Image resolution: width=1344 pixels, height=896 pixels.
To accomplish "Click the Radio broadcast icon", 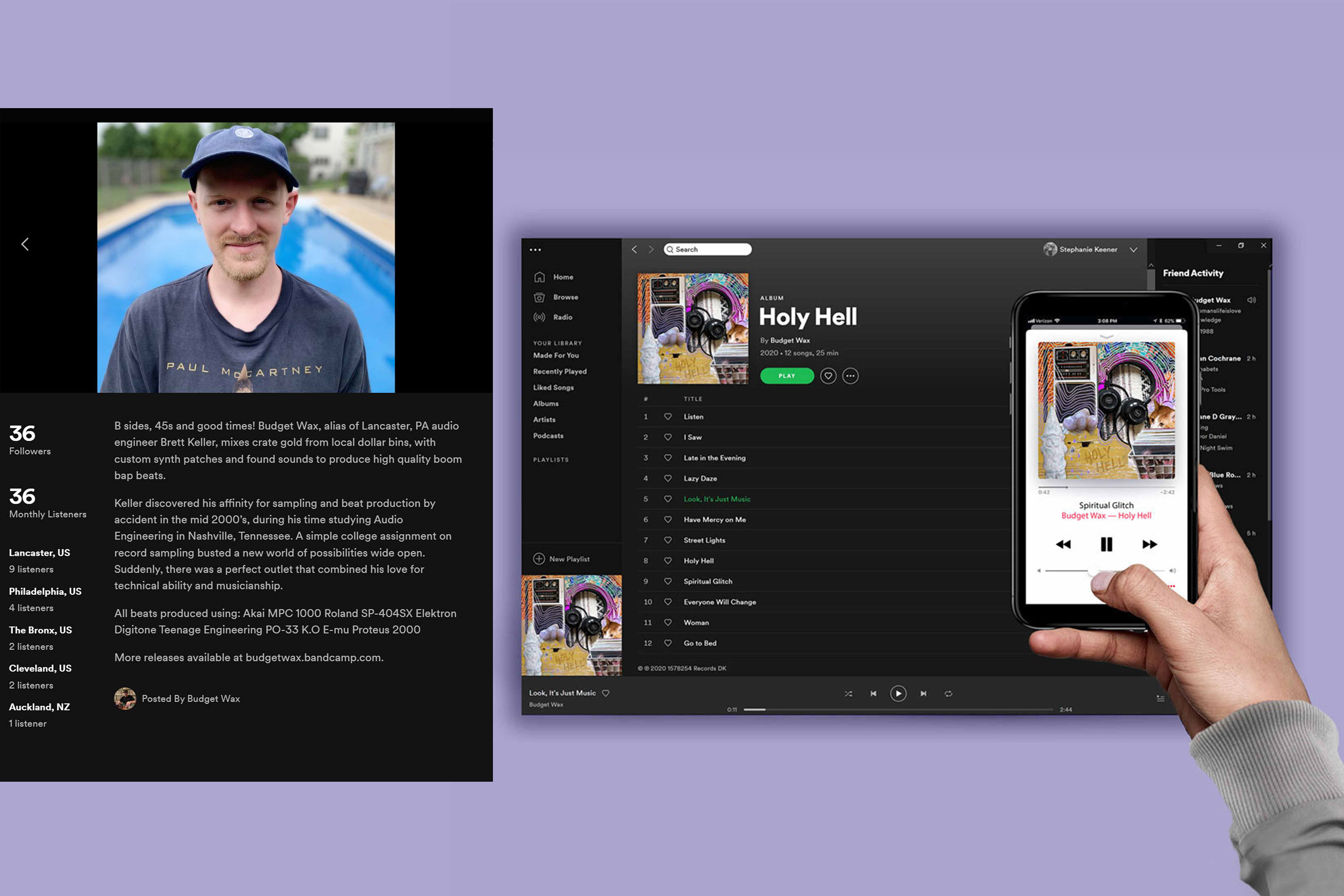I will point(539,317).
